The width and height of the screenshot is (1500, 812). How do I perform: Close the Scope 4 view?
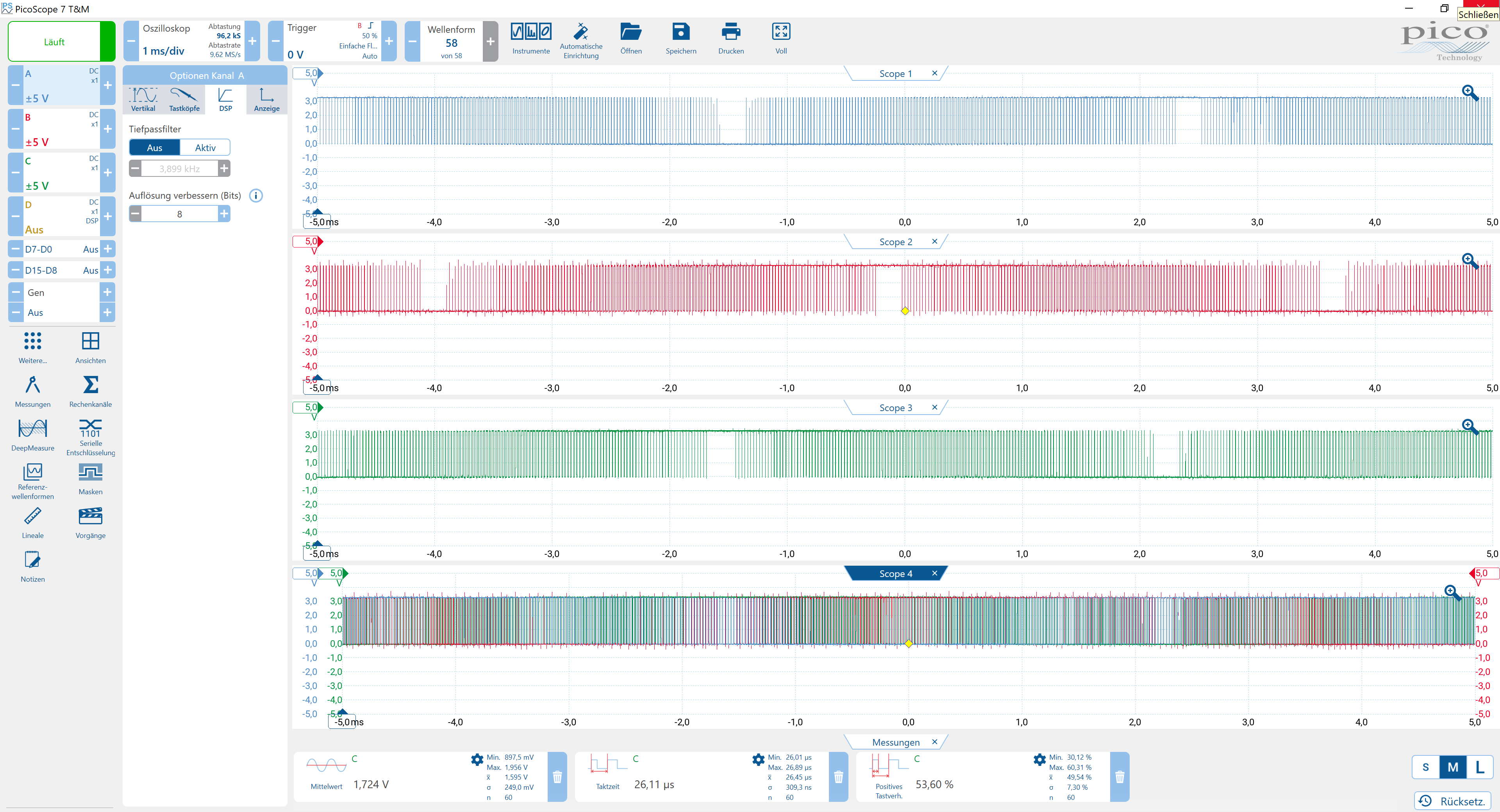(935, 573)
